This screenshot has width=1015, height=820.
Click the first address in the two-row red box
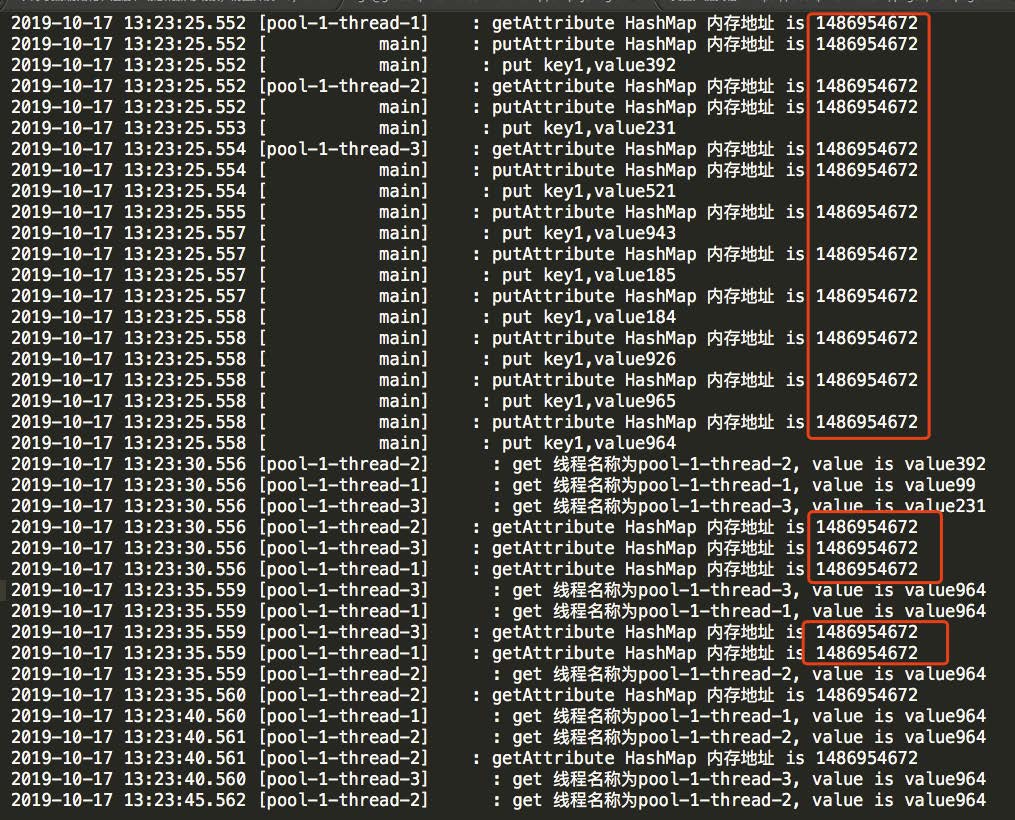point(866,632)
